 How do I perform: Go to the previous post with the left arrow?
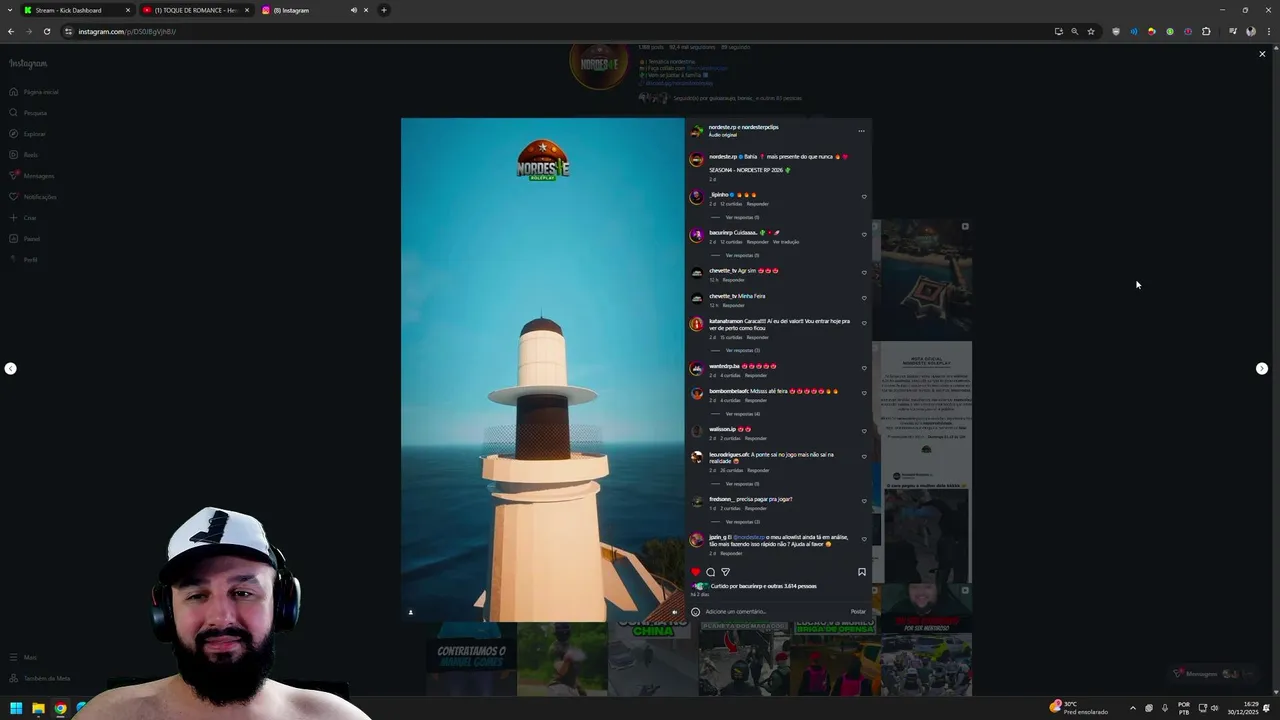click(x=10, y=369)
